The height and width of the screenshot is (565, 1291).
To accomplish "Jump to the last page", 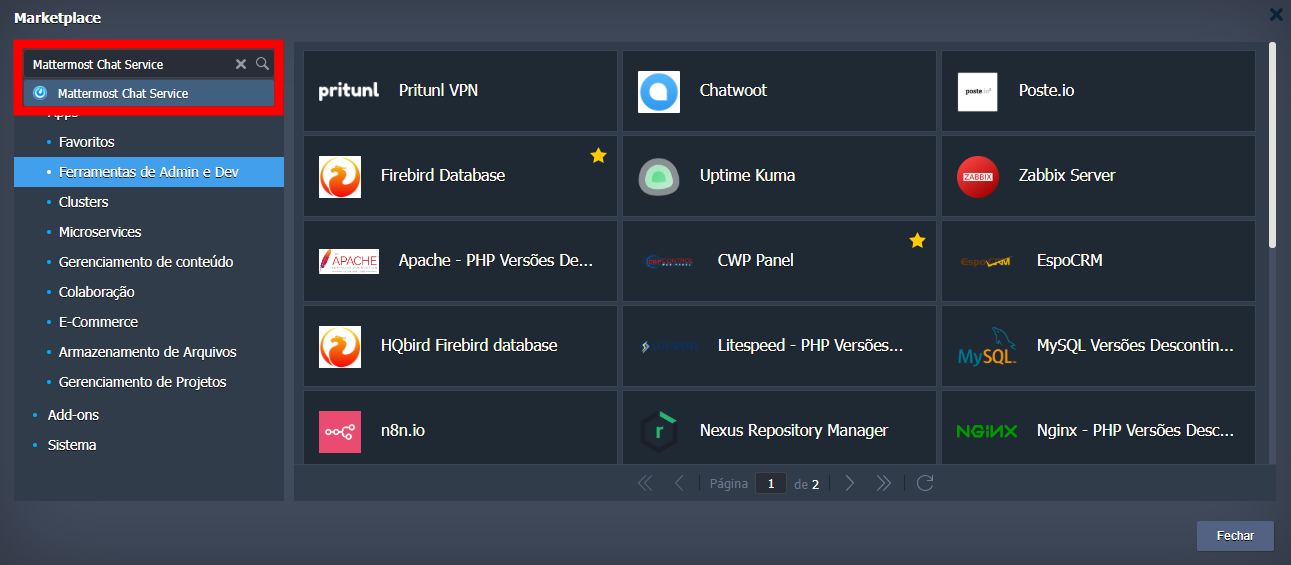I will coord(883,484).
